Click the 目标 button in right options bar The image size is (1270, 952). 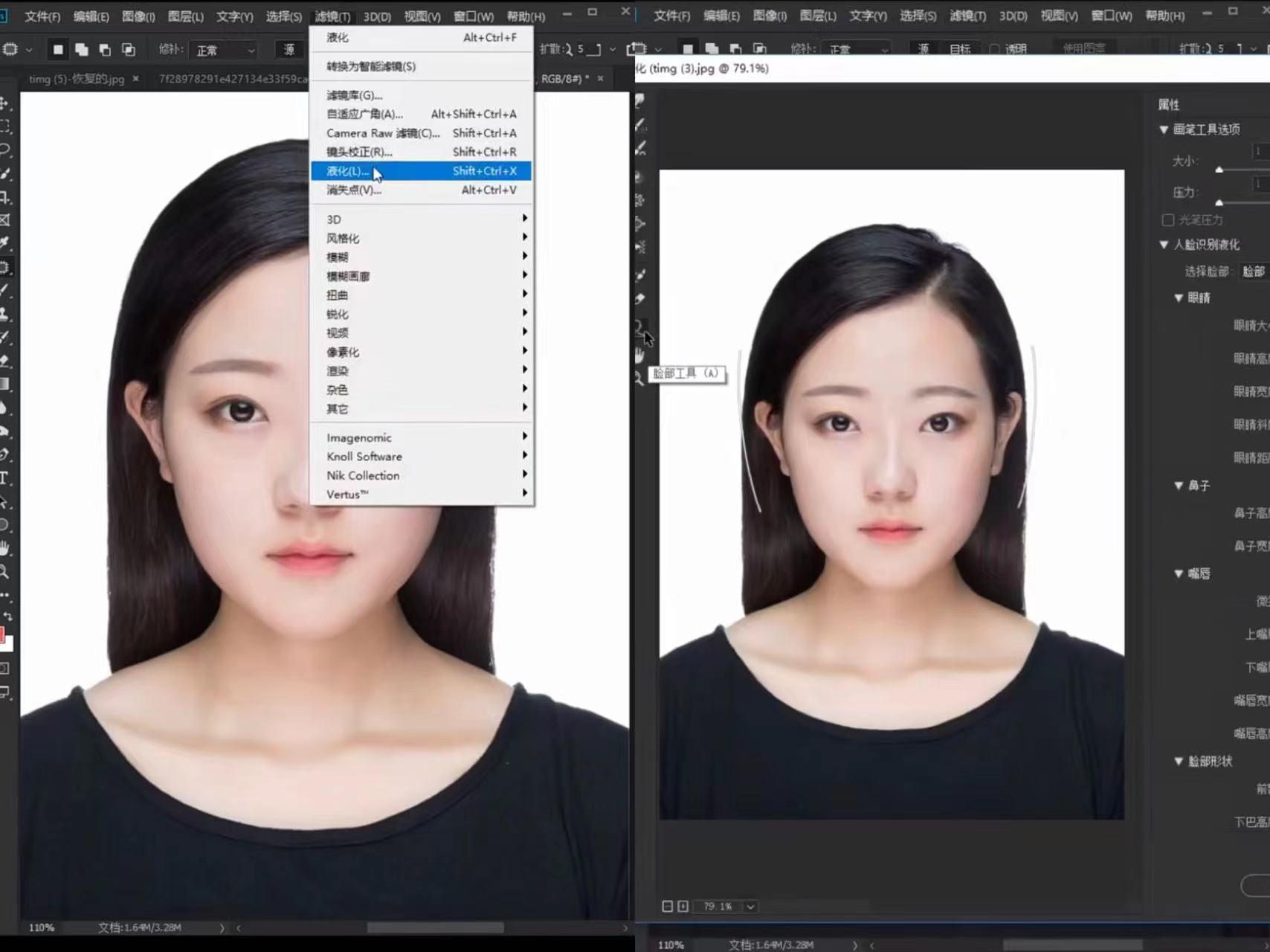pos(960,49)
